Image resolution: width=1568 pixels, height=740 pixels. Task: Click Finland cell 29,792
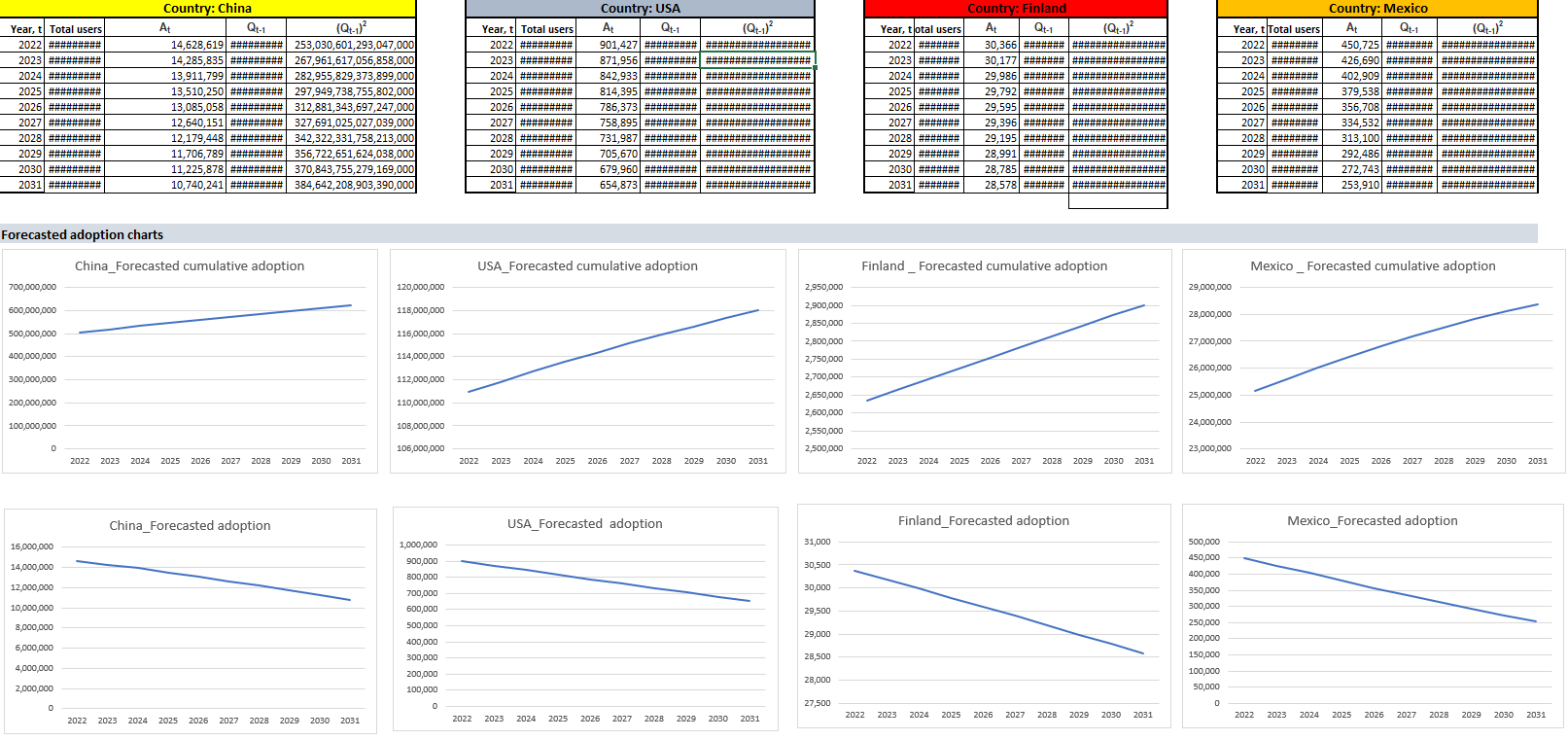[x=991, y=91]
